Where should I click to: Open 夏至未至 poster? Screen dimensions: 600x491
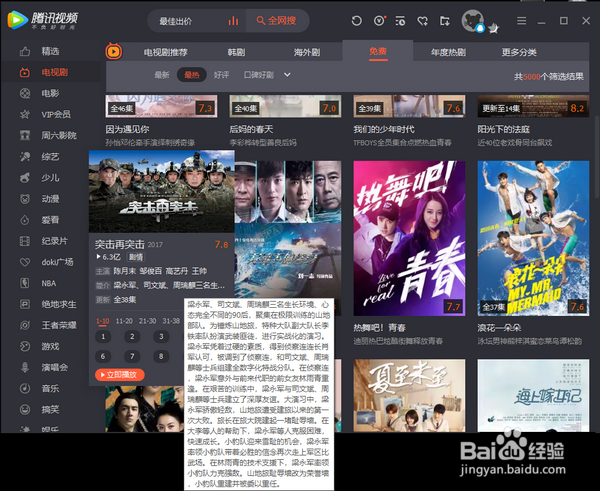[409, 395]
